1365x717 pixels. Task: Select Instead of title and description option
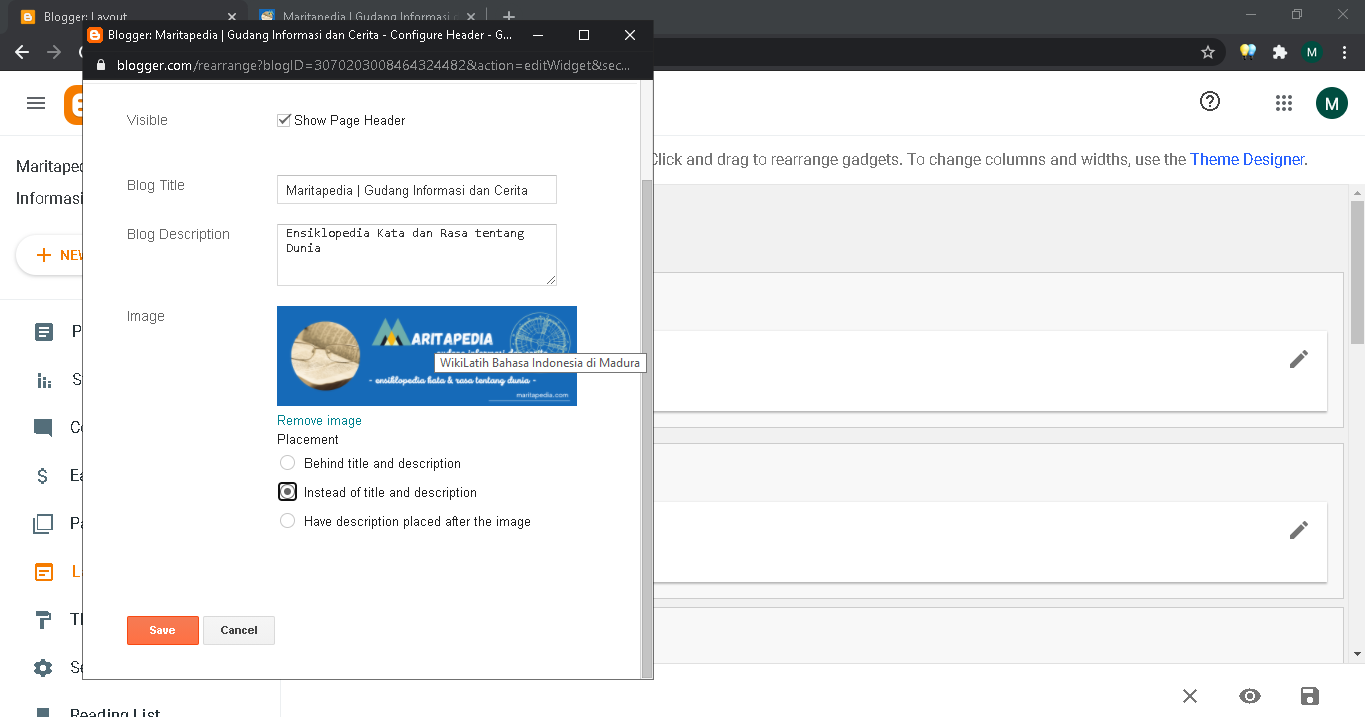coord(288,492)
